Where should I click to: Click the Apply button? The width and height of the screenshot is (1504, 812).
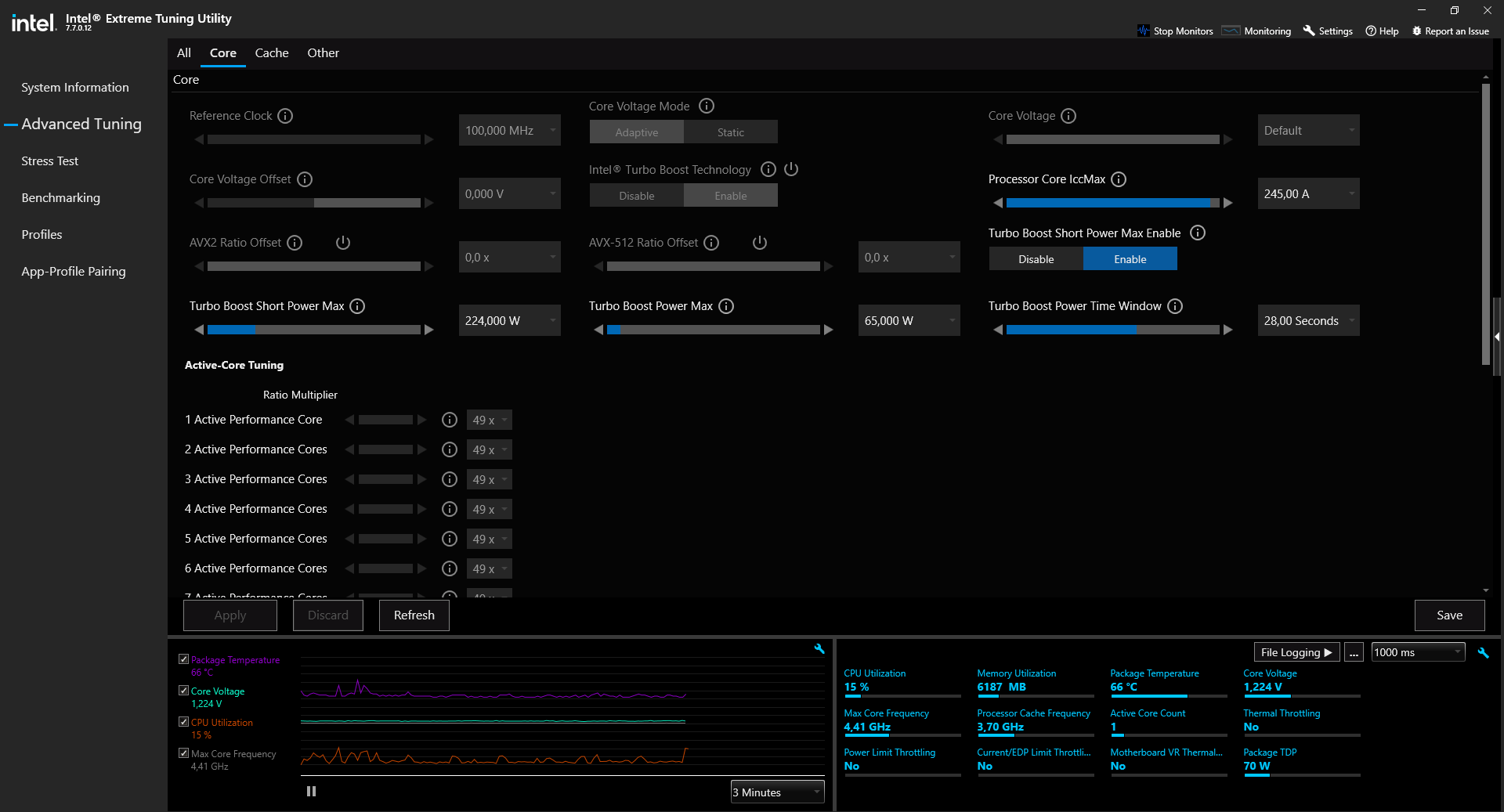pos(230,615)
